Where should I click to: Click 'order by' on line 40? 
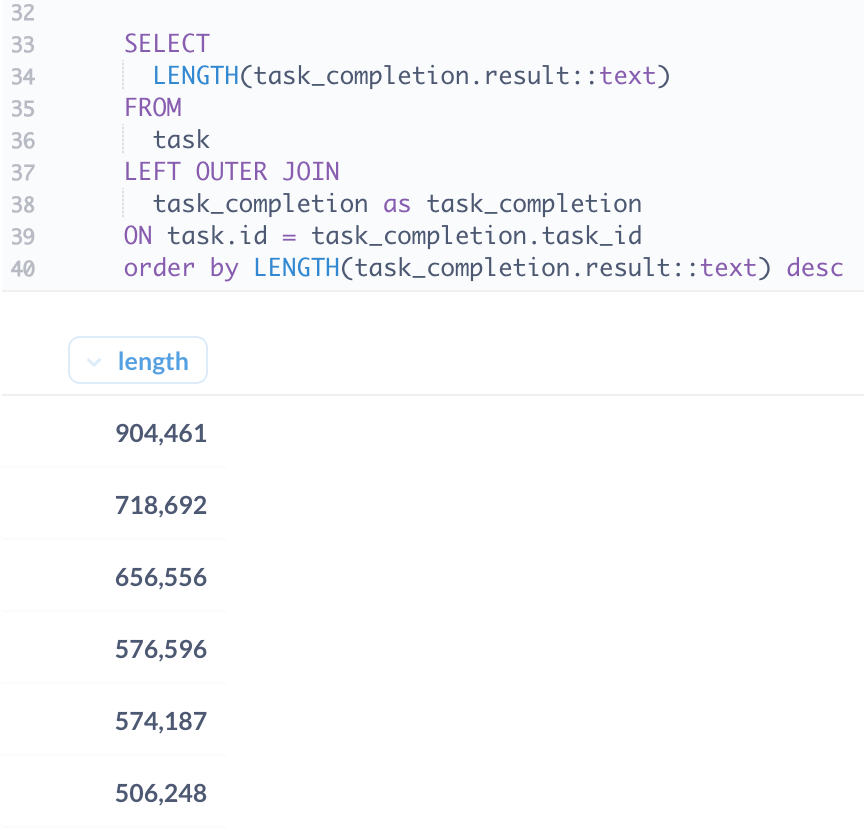[181, 268]
